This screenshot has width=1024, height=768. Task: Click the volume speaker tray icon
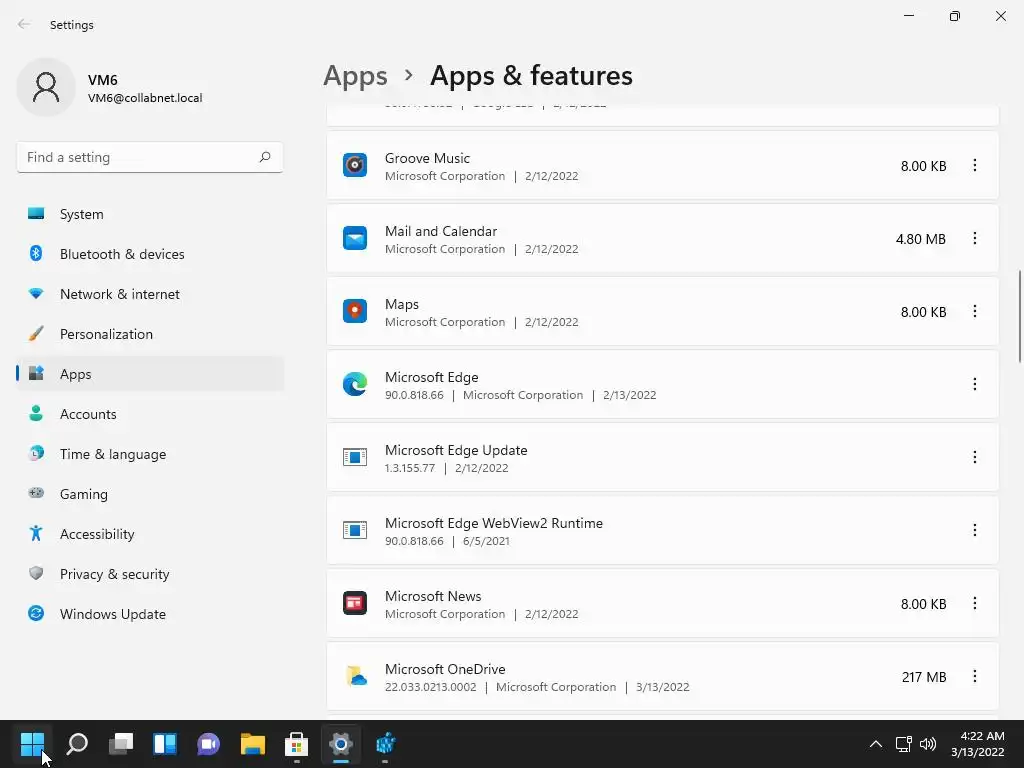(x=927, y=744)
